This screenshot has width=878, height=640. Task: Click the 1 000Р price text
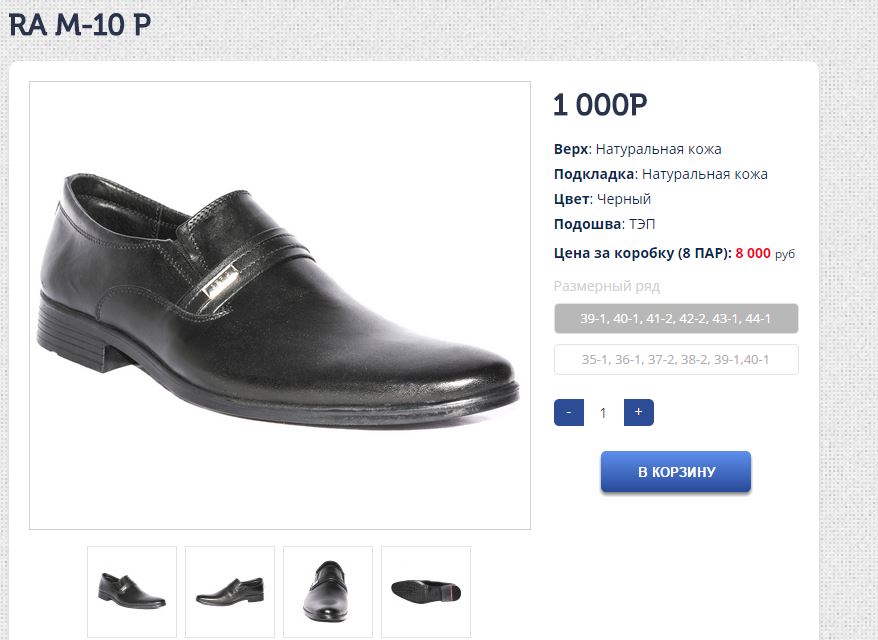tap(600, 105)
